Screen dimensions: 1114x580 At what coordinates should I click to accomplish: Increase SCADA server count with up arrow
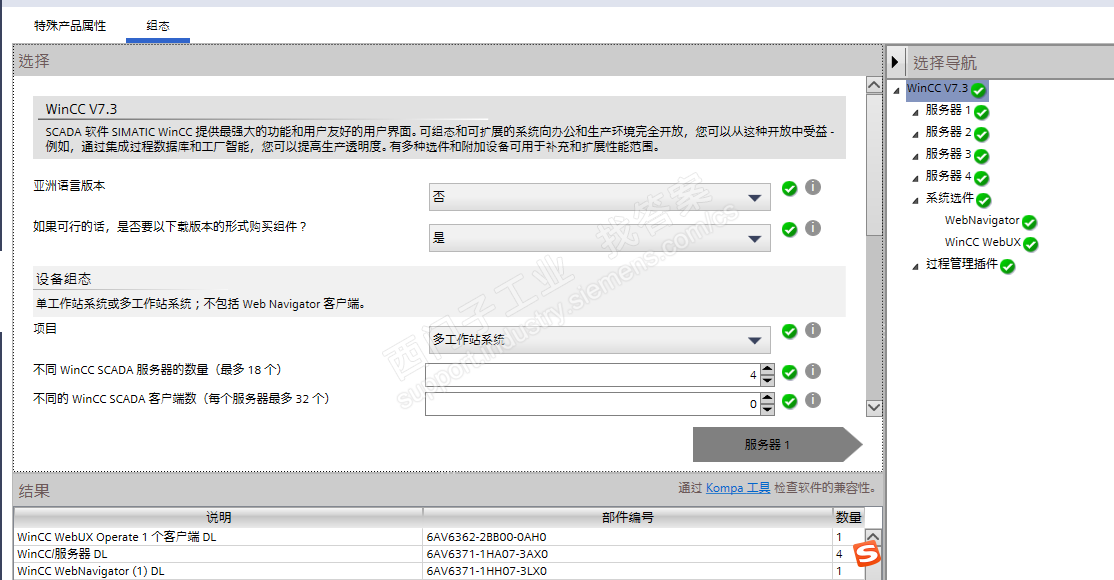767,369
